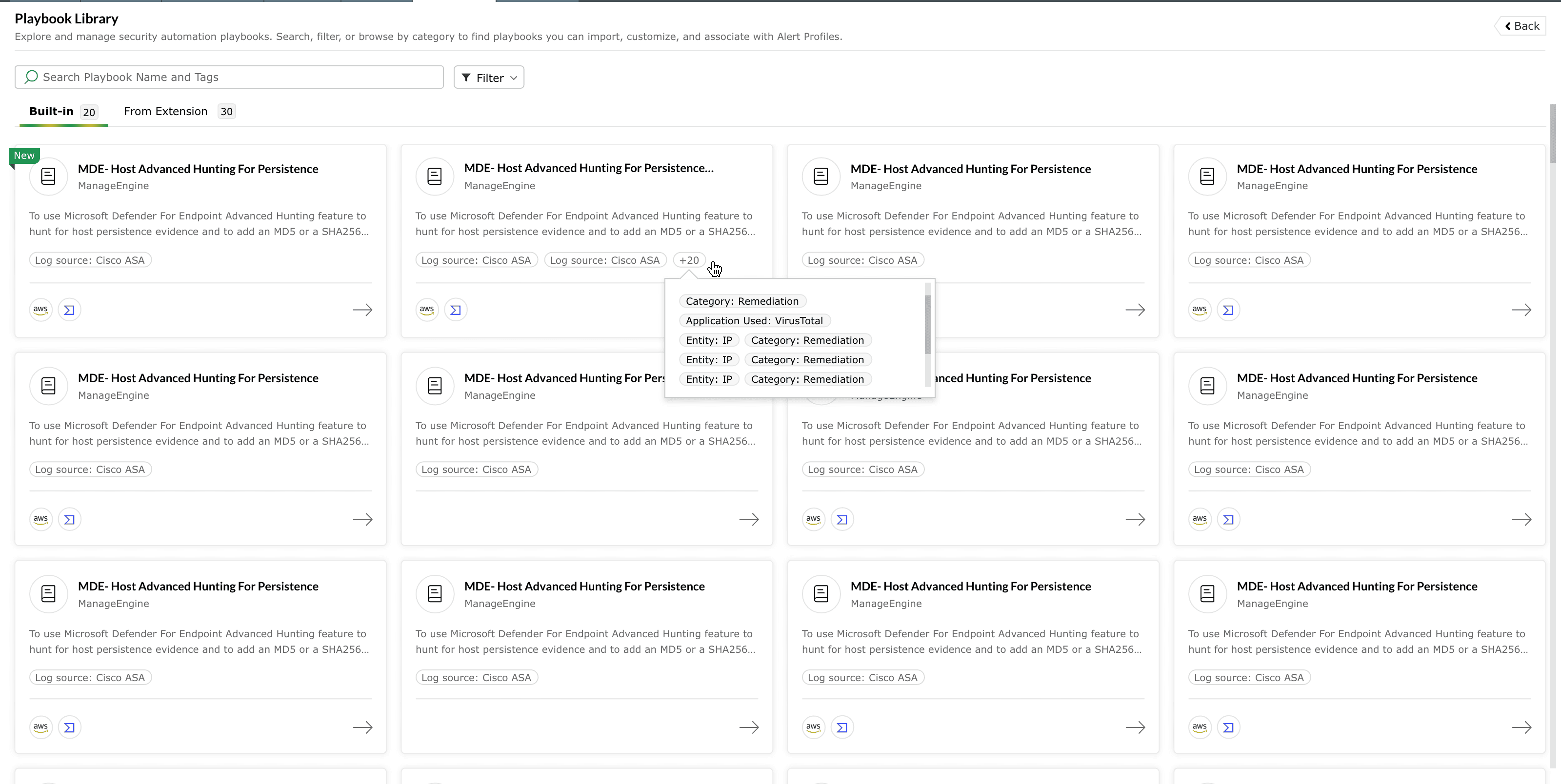The width and height of the screenshot is (1561, 784).
Task: Click the blue sigma icon on the +20 tag card
Action: coord(456,310)
